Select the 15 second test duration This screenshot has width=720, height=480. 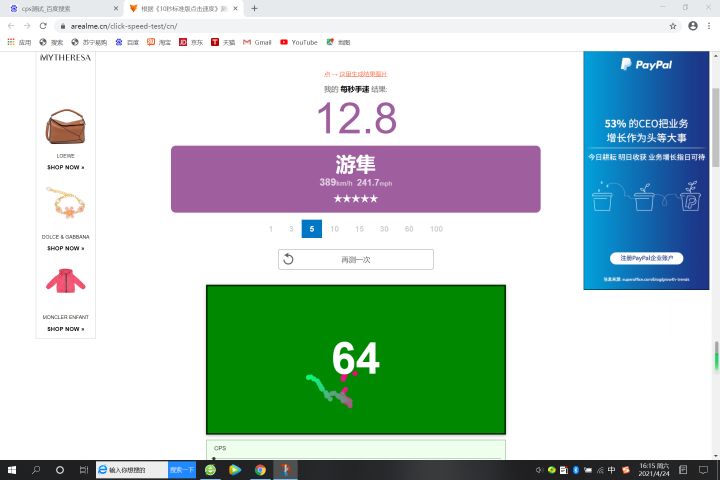(x=359, y=229)
